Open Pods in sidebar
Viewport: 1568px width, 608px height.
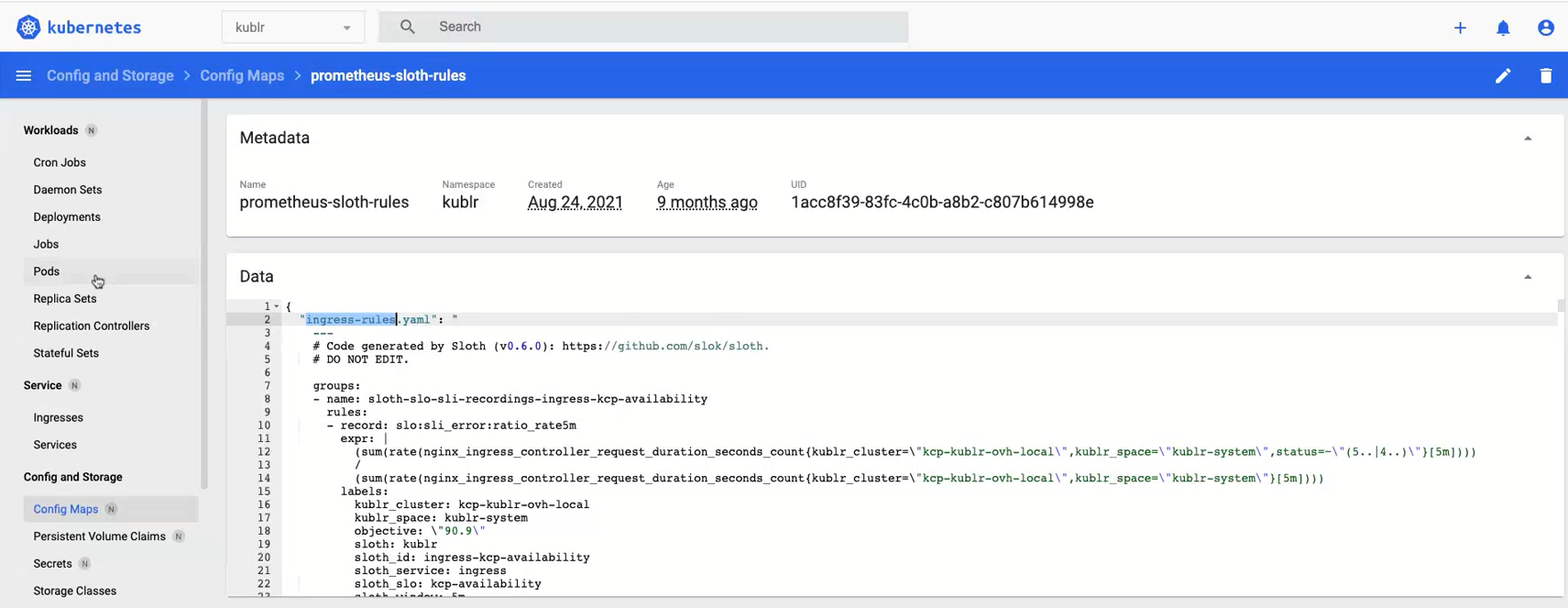(x=46, y=271)
